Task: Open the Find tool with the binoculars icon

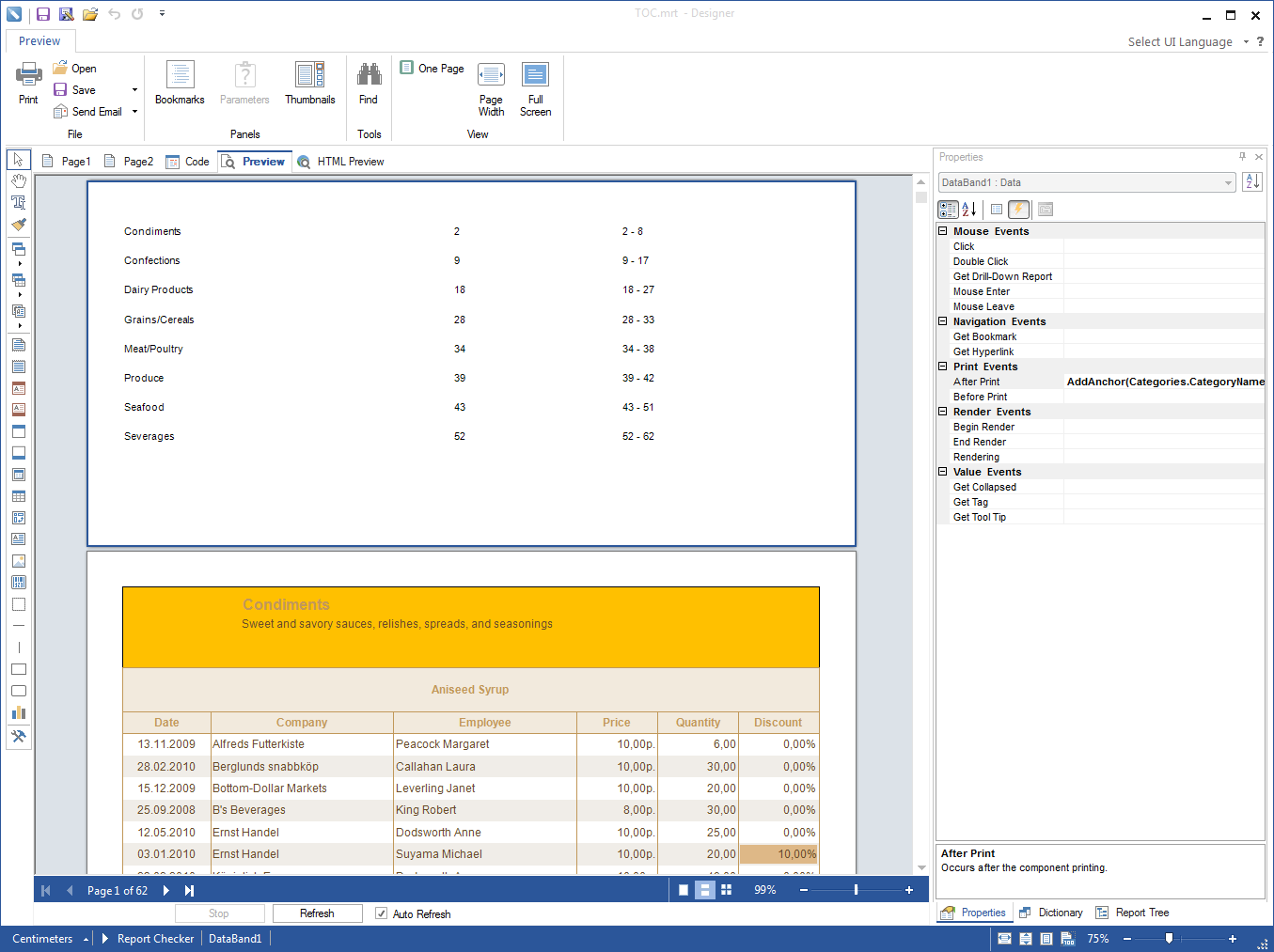Action: point(369,83)
